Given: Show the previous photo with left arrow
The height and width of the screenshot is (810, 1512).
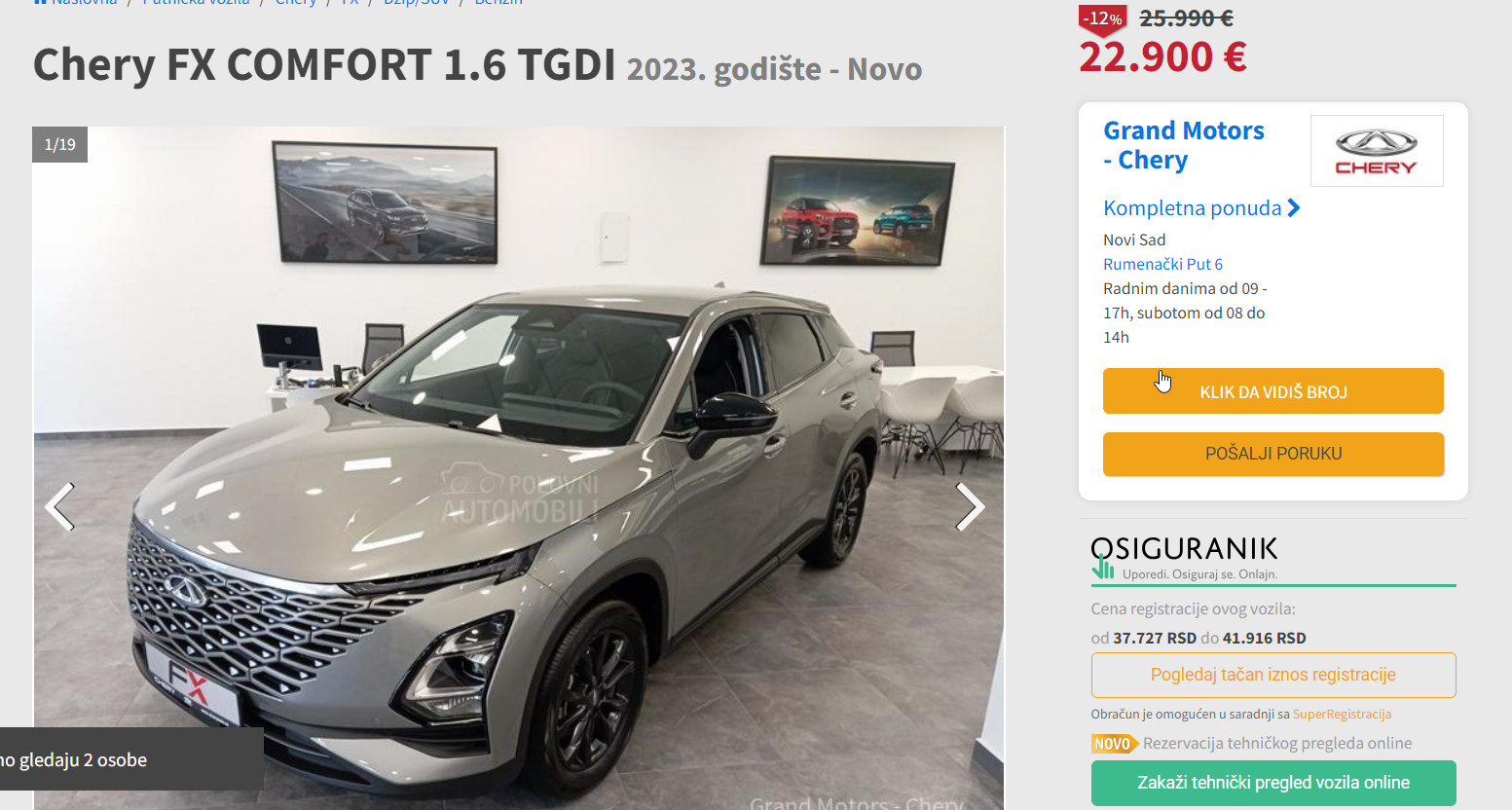Looking at the screenshot, I should click(x=59, y=506).
